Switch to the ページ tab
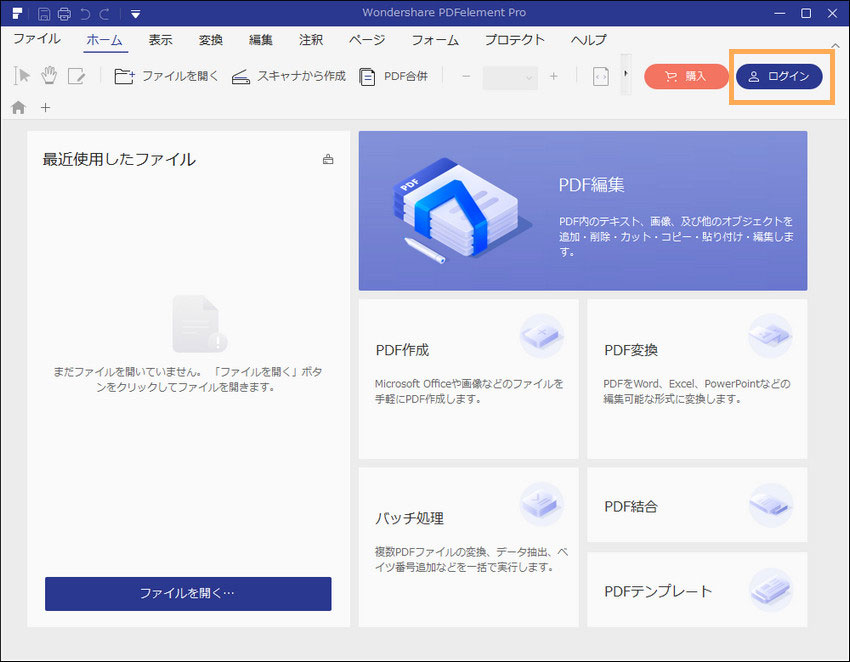 (x=367, y=40)
